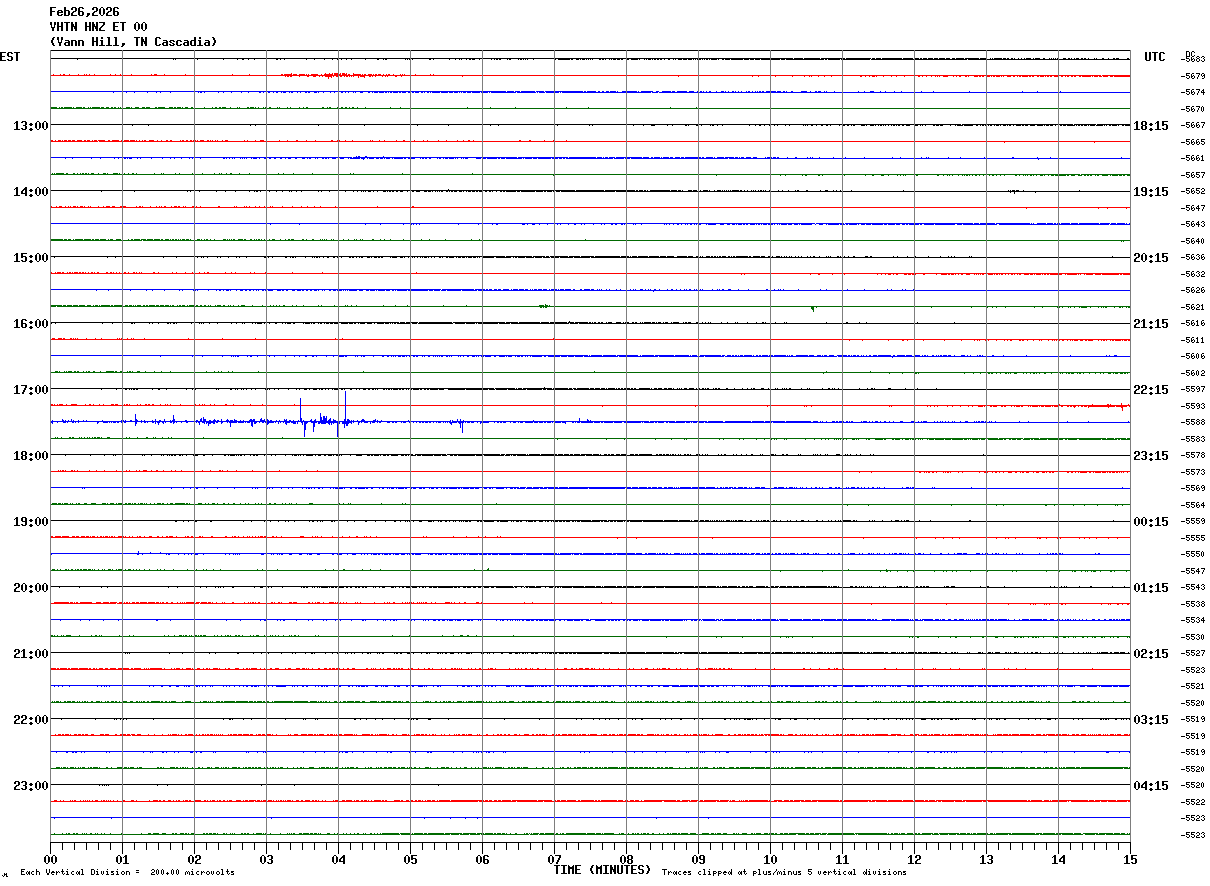Click the "13" minute label on time axis

tap(986, 859)
